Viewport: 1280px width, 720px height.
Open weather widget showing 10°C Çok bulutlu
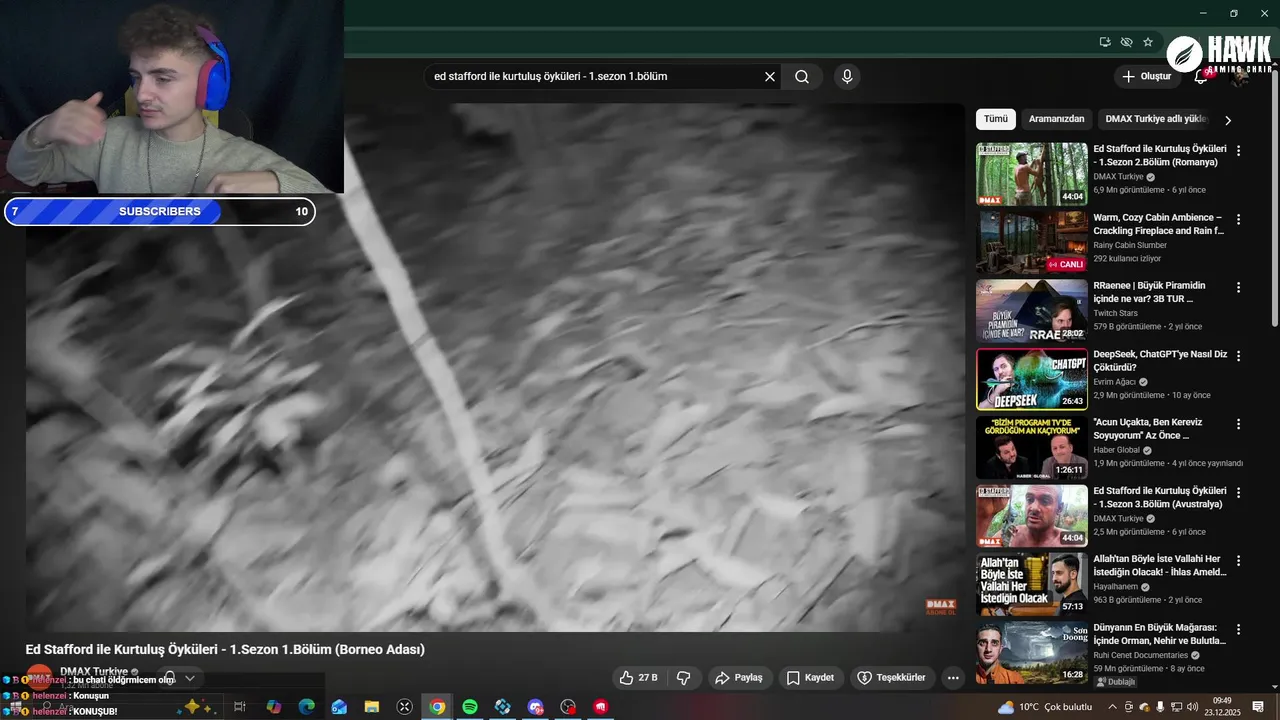pyautogui.click(x=1045, y=707)
